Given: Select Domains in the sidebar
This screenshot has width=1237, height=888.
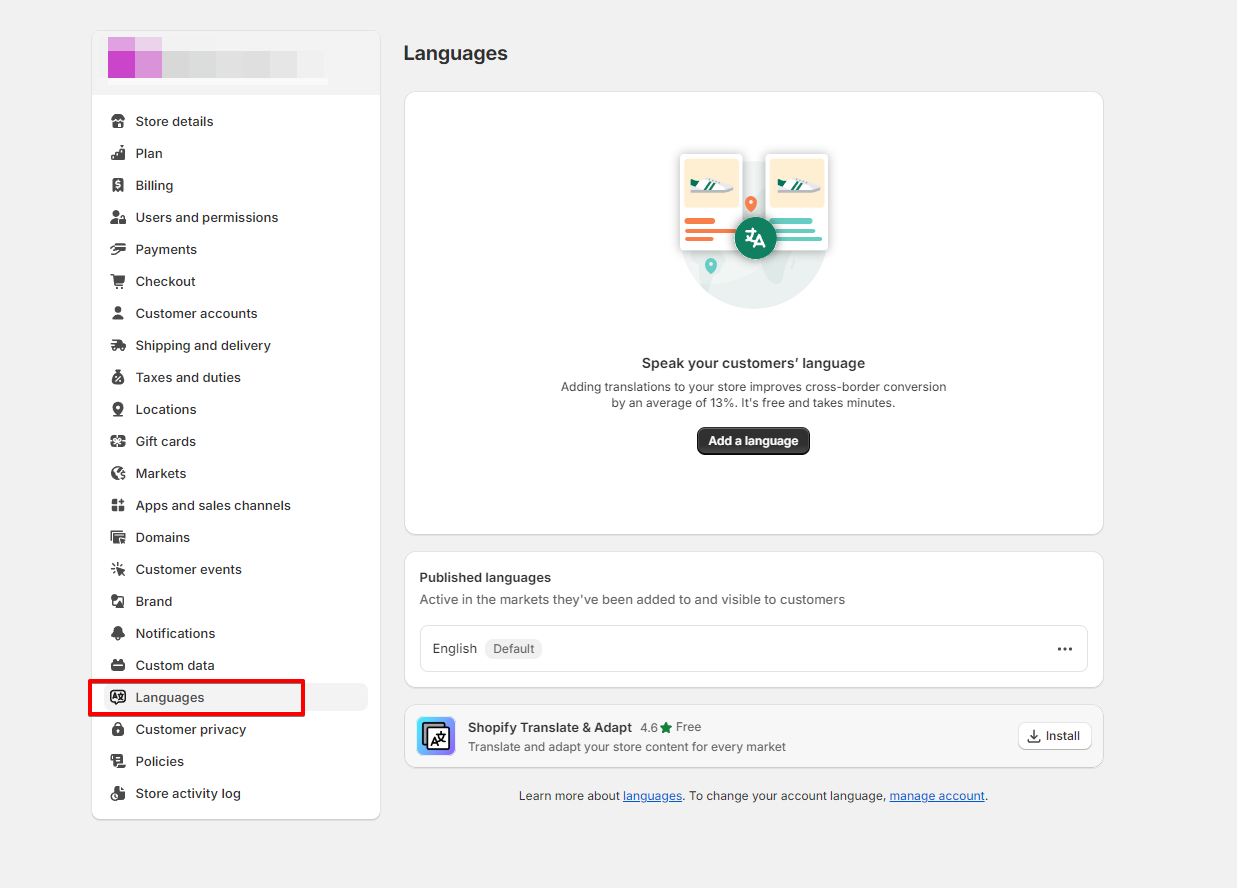Looking at the screenshot, I should tap(162, 537).
